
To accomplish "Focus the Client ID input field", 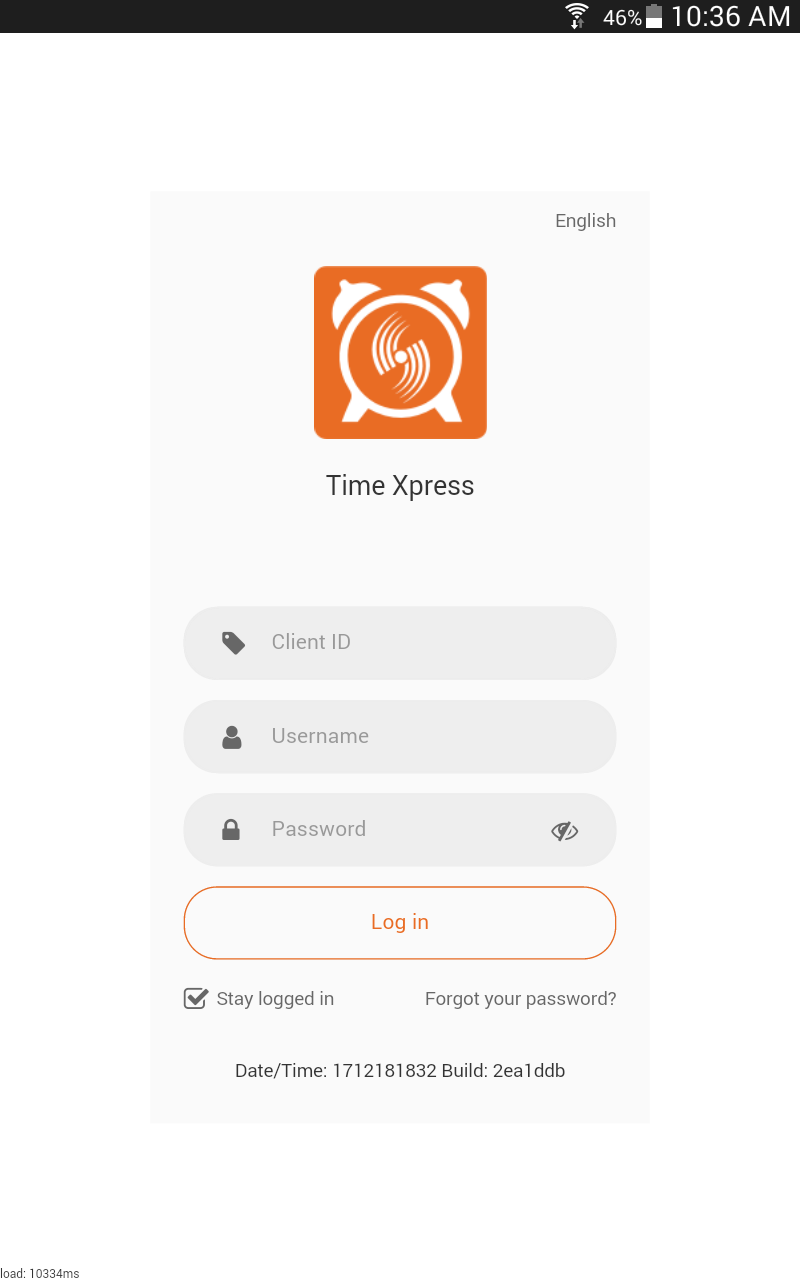I will click(400, 643).
